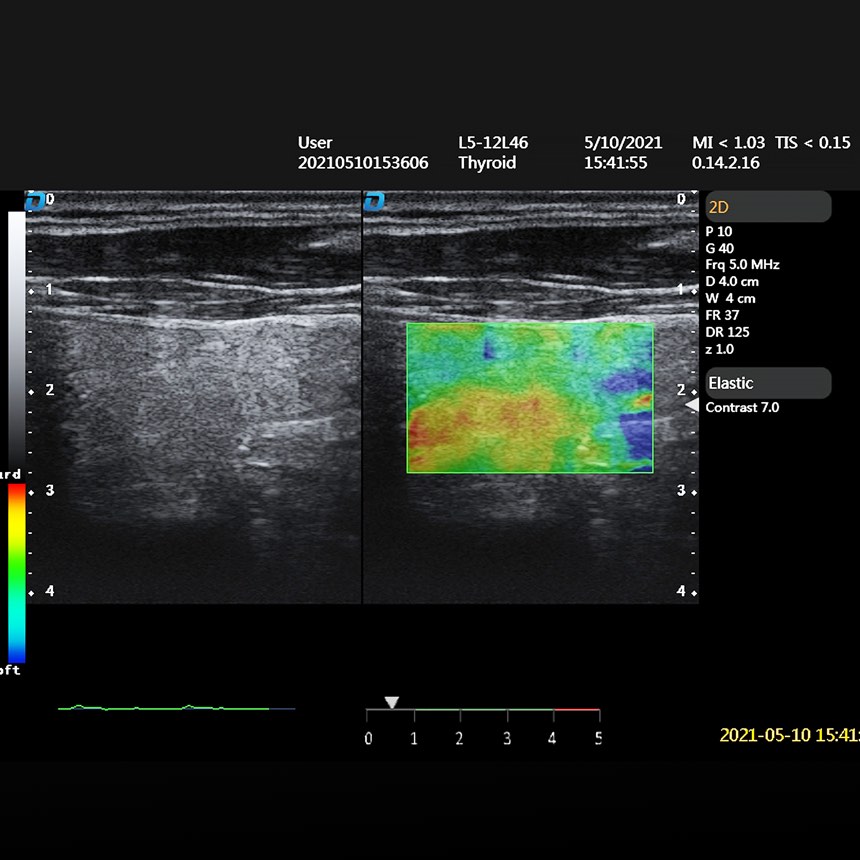Click the Thyroid exam preset label
Image resolution: width=860 pixels, height=860 pixels.
coord(484,163)
